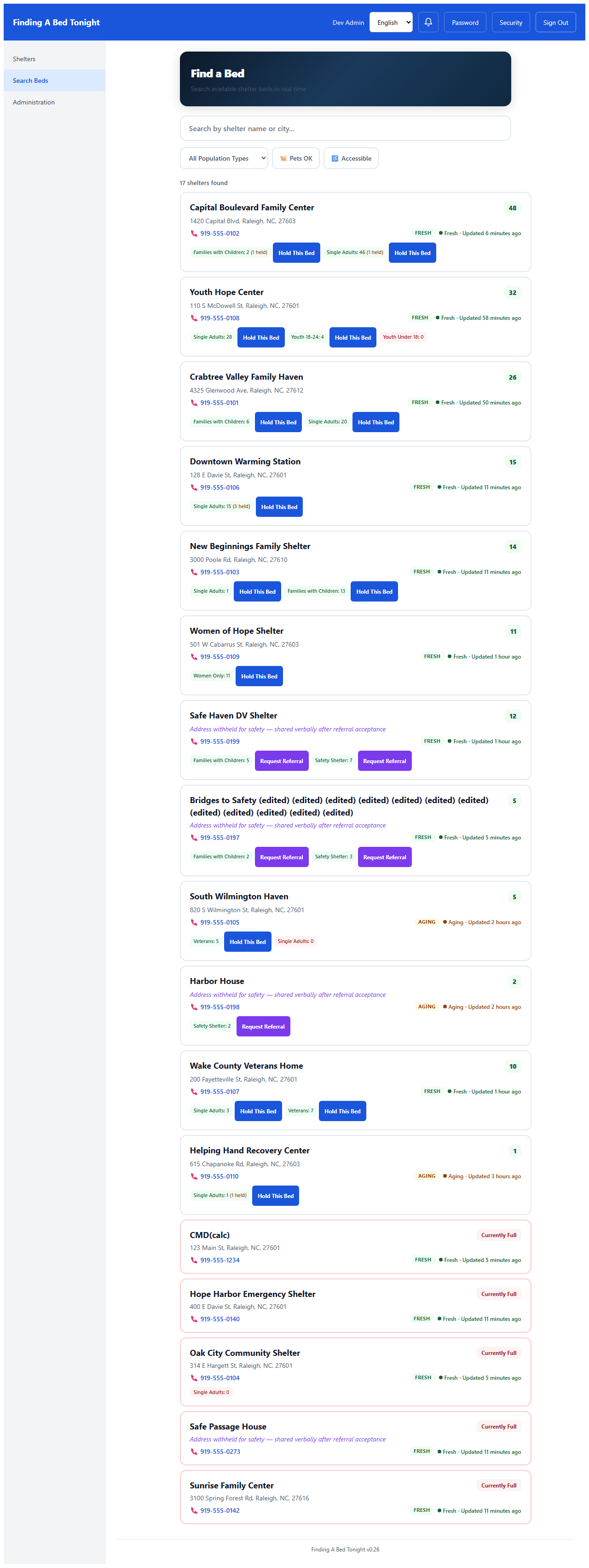Open the English language dropdown
The width and height of the screenshot is (589, 1568).
(x=391, y=23)
